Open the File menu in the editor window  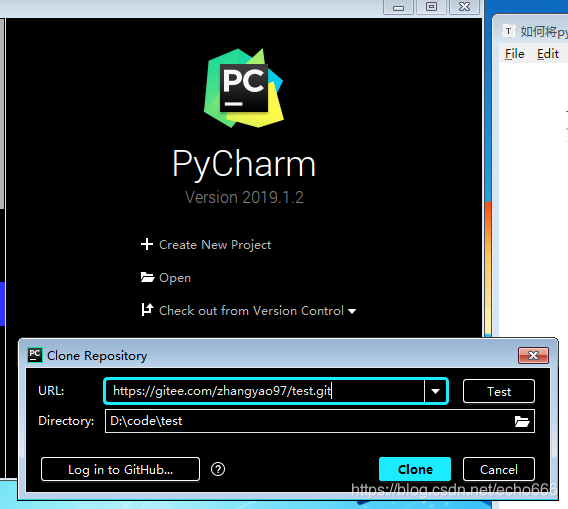tap(514, 54)
